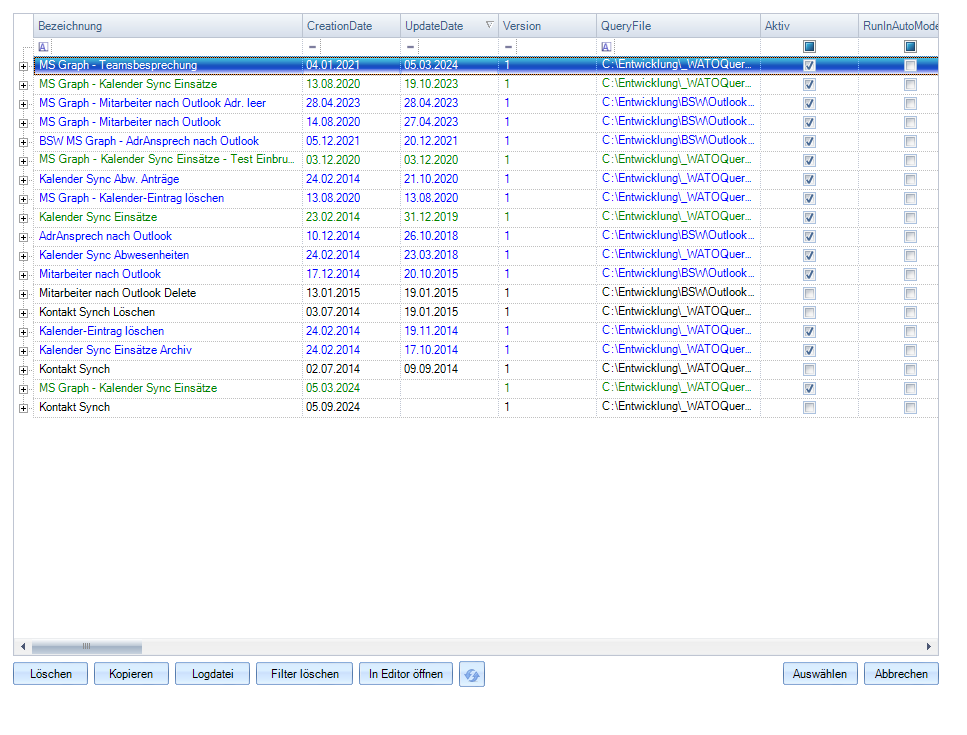Click the QueryFile filter operator icon
The height and width of the screenshot is (735, 967).
pos(606,47)
